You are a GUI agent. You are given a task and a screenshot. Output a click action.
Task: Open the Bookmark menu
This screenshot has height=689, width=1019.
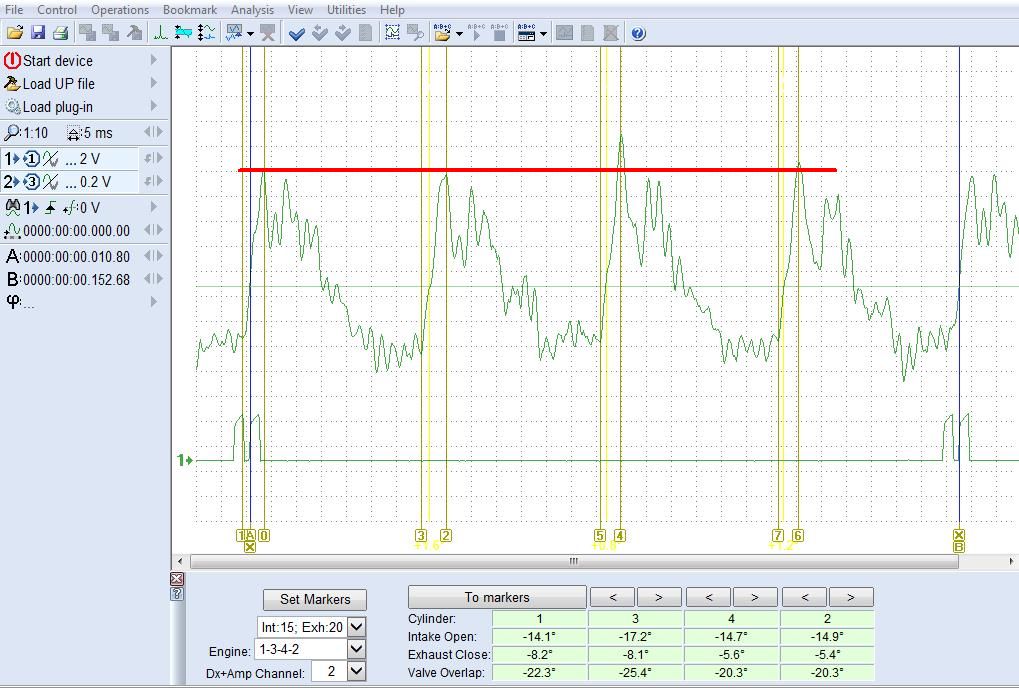coord(189,9)
